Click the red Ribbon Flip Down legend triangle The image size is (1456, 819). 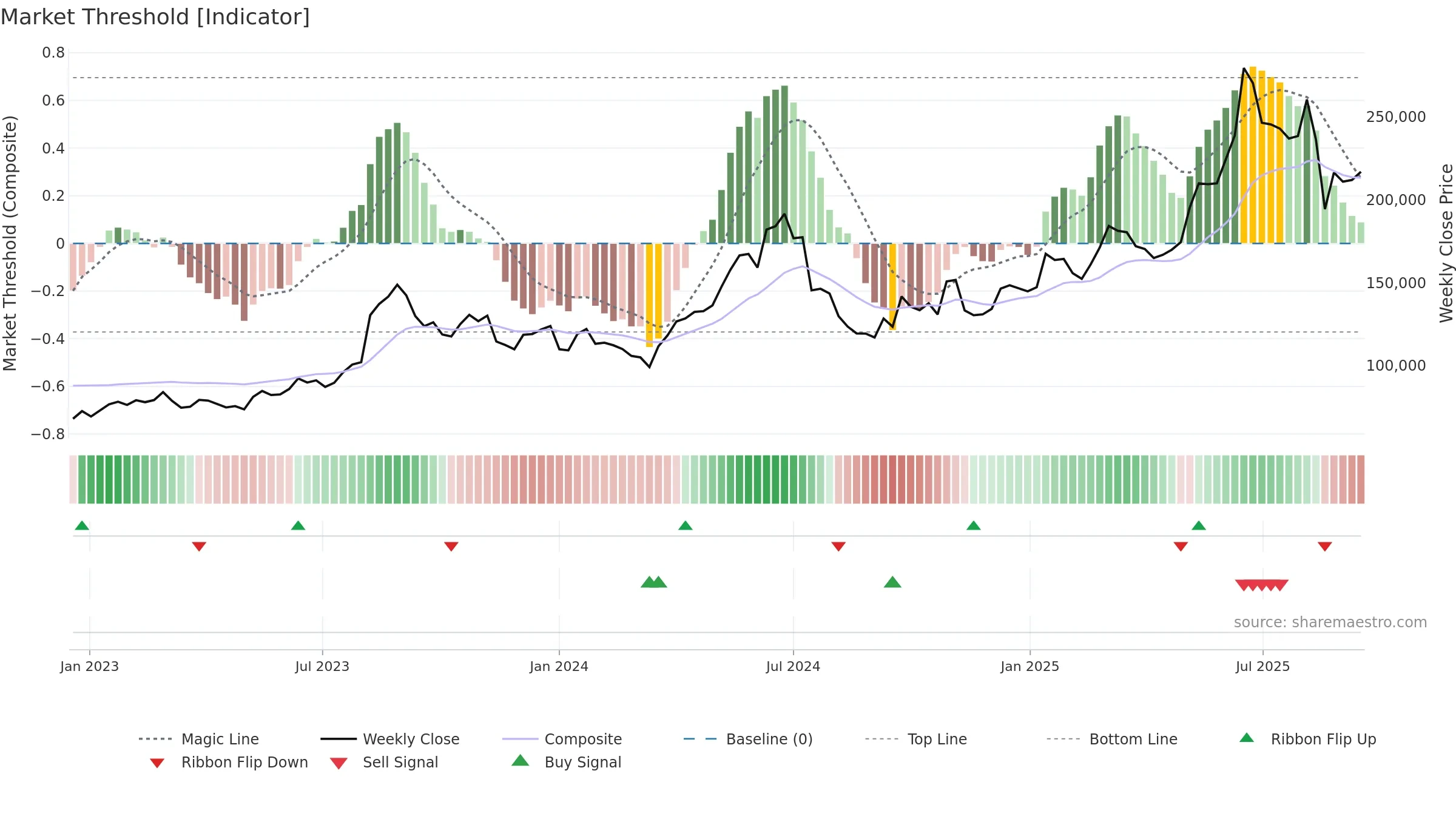point(157,763)
